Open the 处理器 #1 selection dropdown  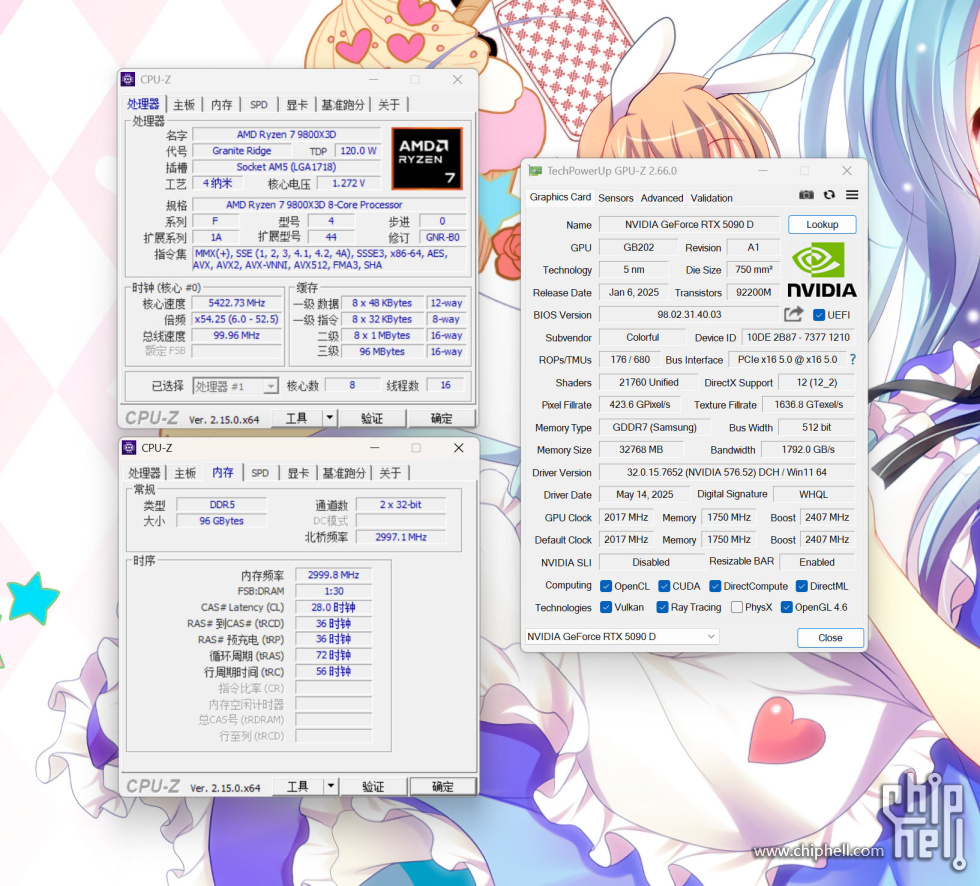(235, 386)
